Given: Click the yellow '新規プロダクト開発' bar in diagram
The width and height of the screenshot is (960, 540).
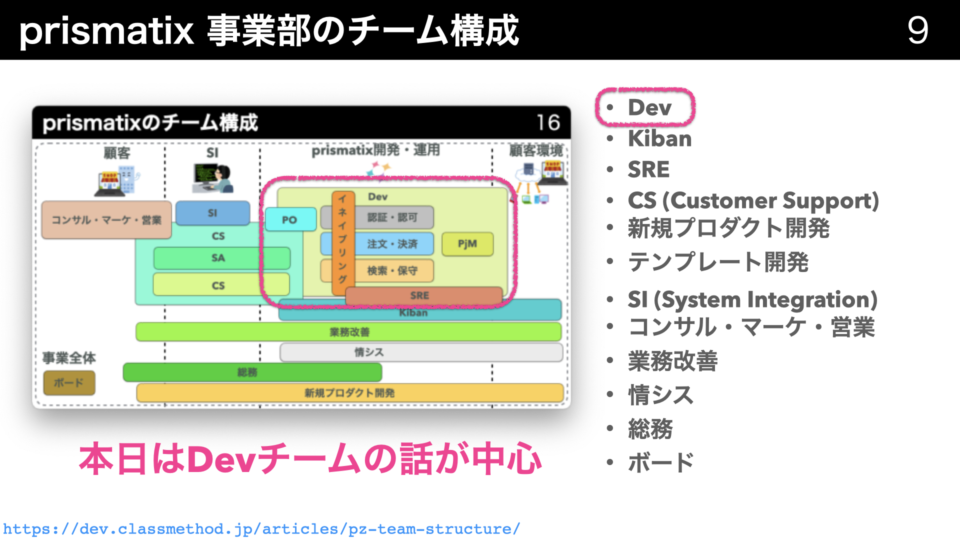Looking at the screenshot, I should (350, 392).
